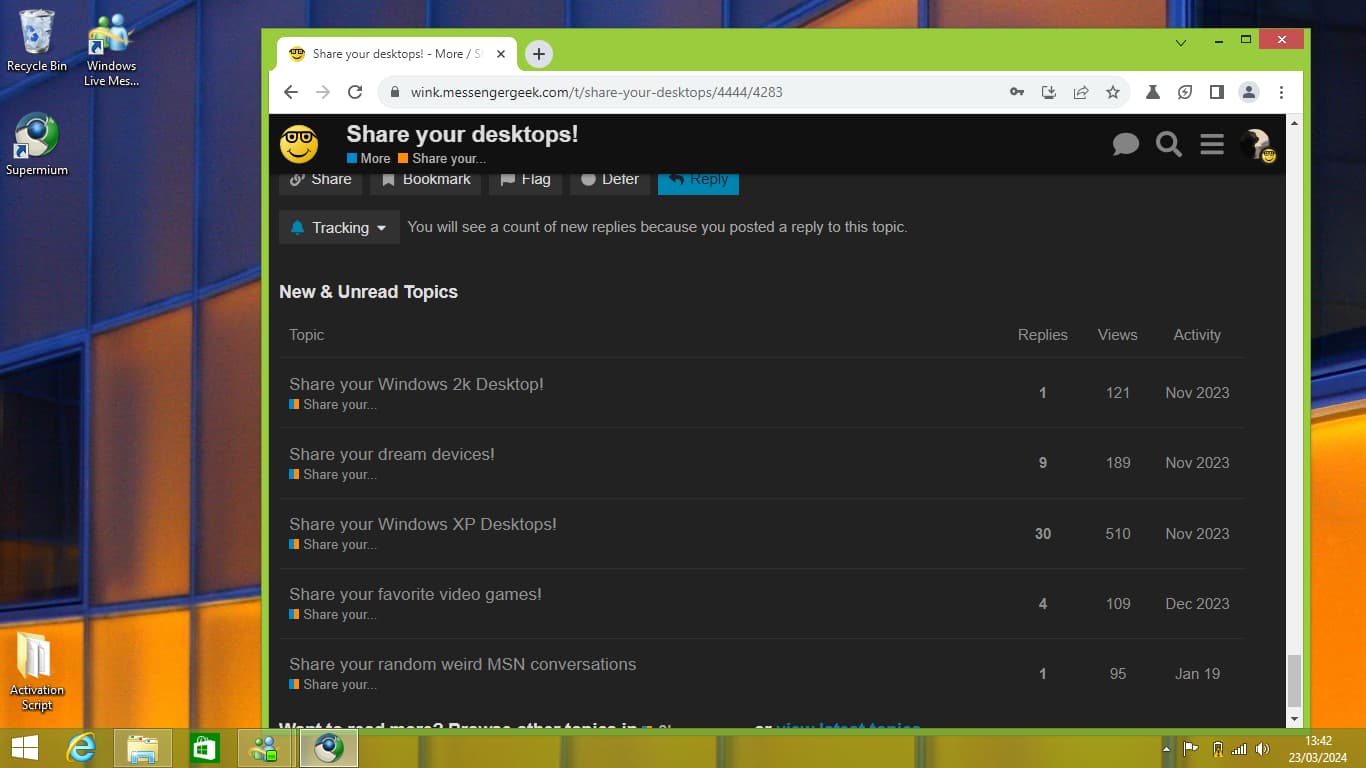
Task: Open the saved passwords key icon
Action: [1017, 92]
